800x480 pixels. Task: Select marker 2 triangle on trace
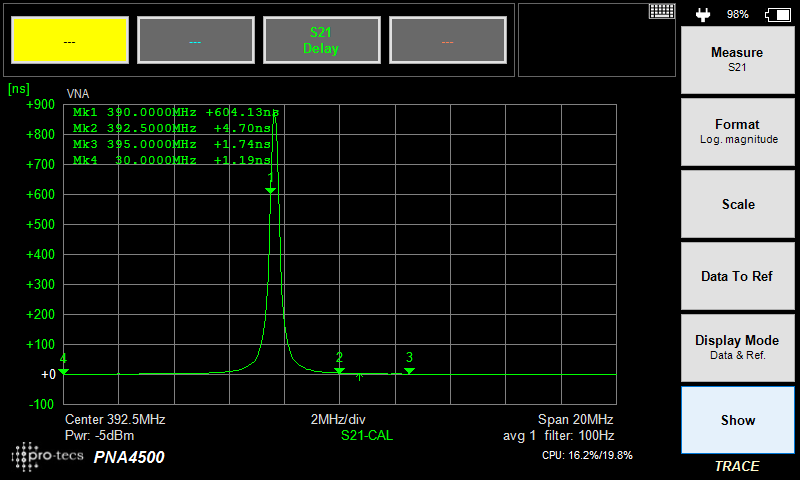click(x=339, y=370)
